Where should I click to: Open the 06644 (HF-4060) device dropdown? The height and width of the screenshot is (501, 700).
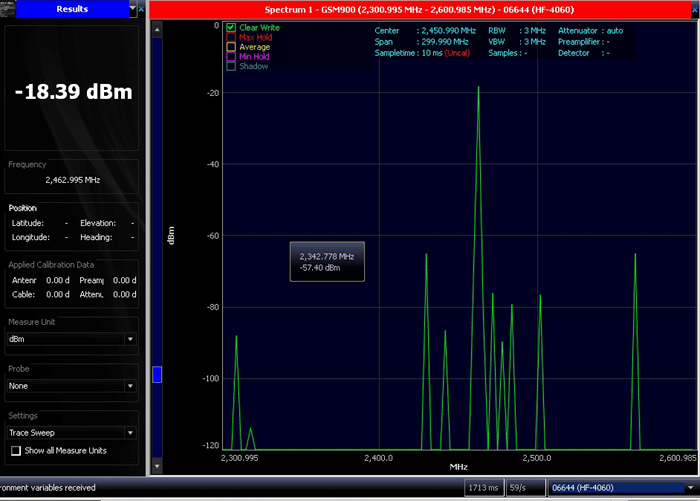click(x=690, y=488)
